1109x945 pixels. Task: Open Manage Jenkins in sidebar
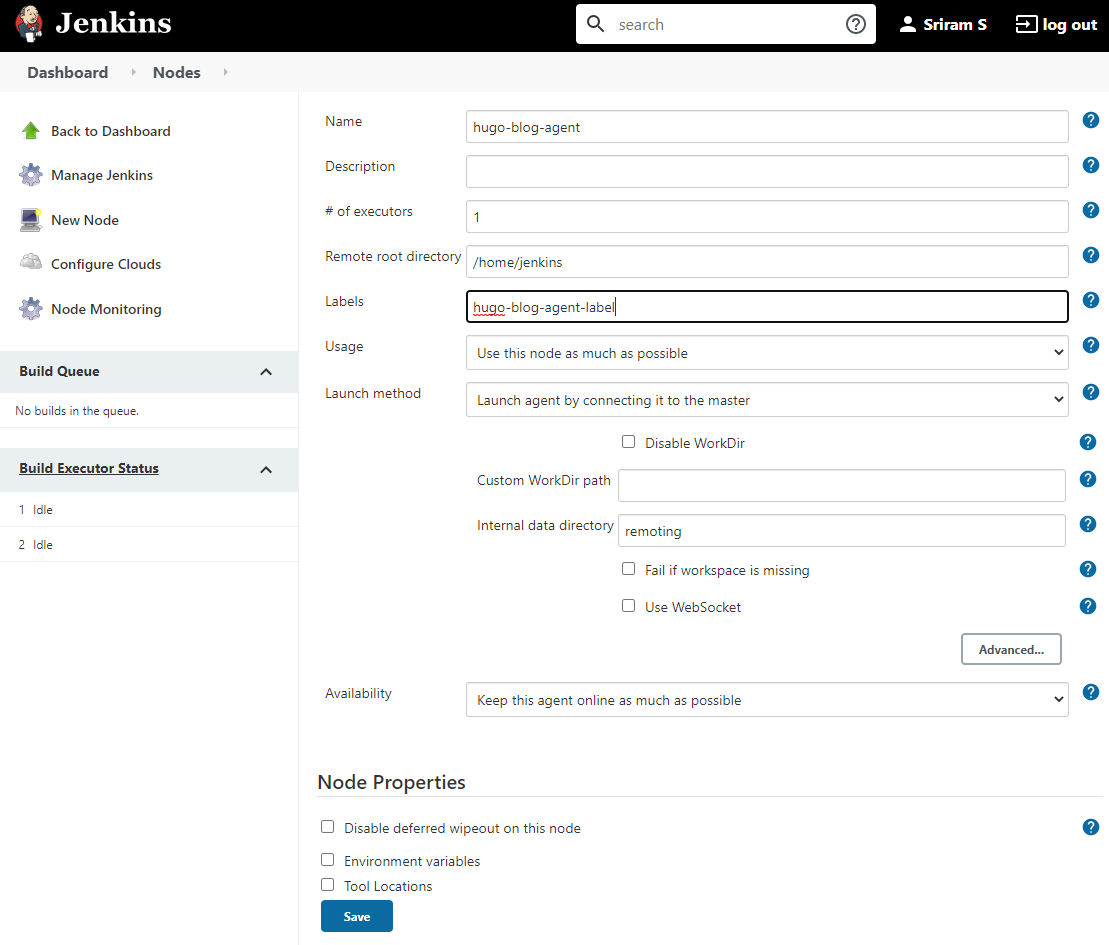click(102, 175)
